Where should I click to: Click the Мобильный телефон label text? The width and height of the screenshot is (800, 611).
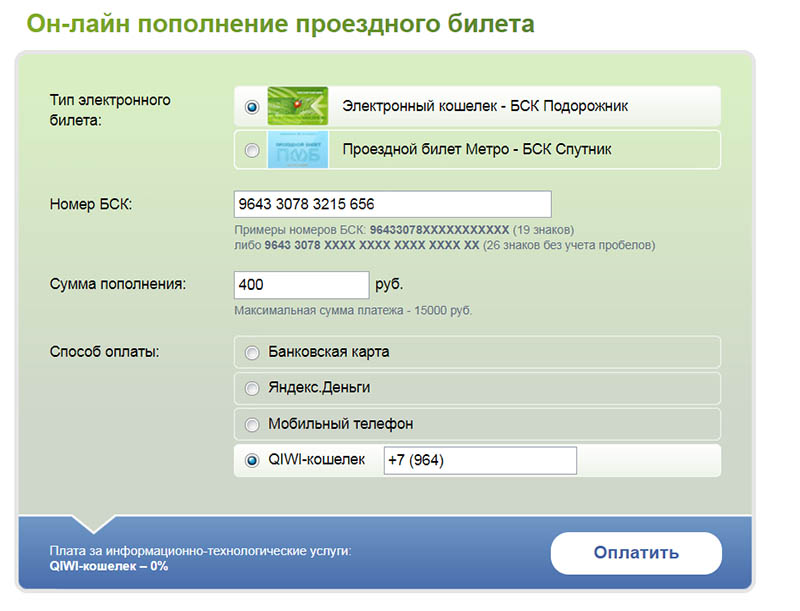pos(341,424)
